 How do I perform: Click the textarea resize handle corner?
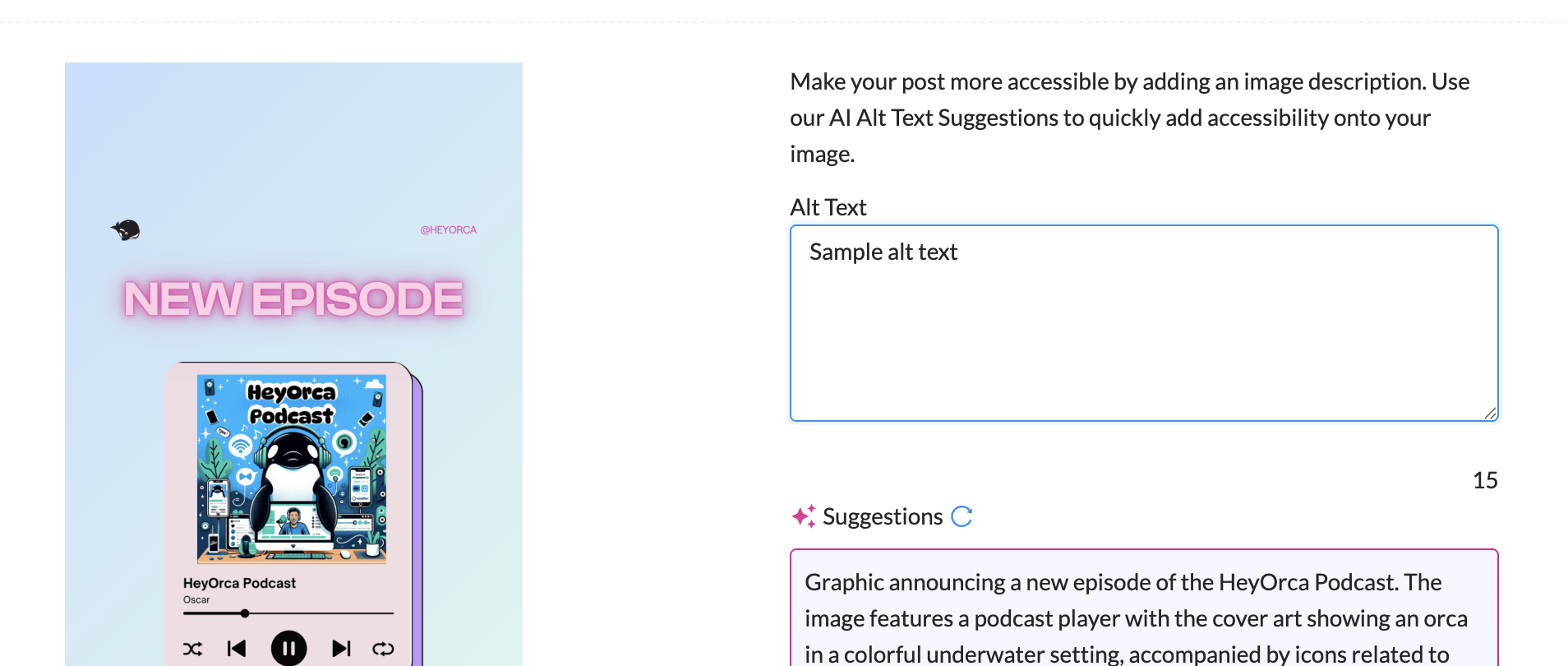[x=1490, y=413]
